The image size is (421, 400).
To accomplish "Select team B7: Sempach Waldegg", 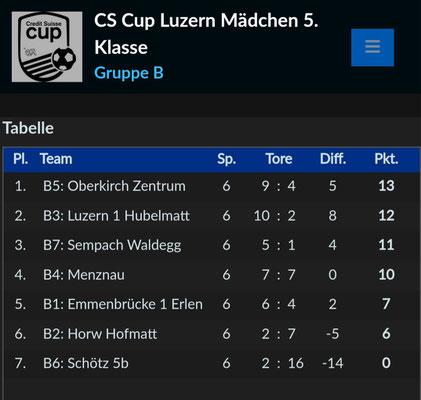I will [112, 245].
